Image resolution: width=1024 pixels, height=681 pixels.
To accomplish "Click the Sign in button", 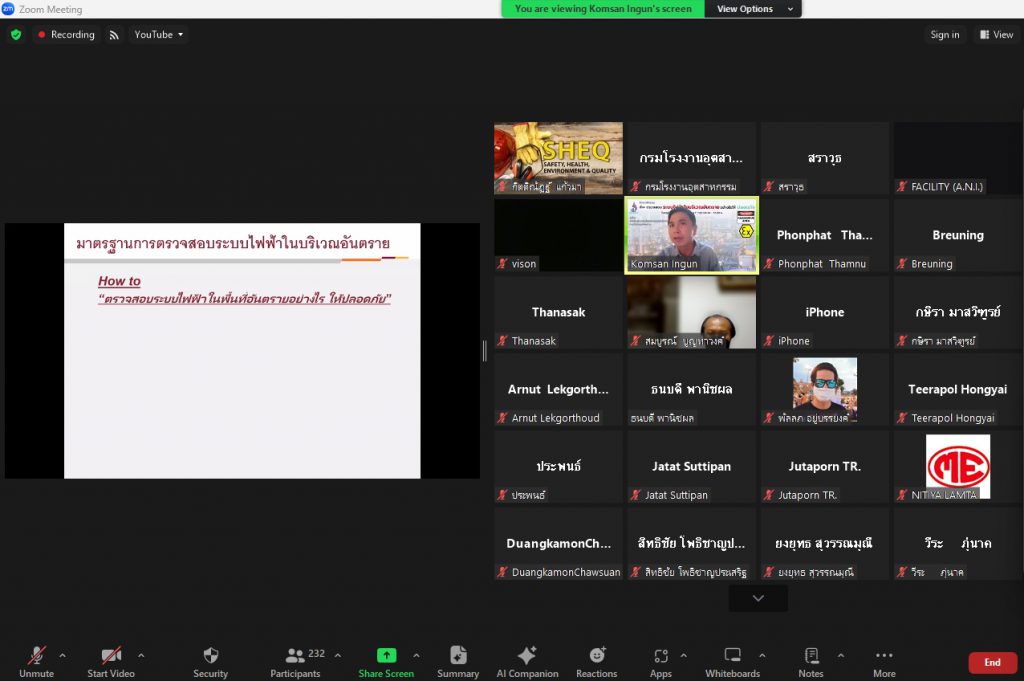I will [x=945, y=34].
